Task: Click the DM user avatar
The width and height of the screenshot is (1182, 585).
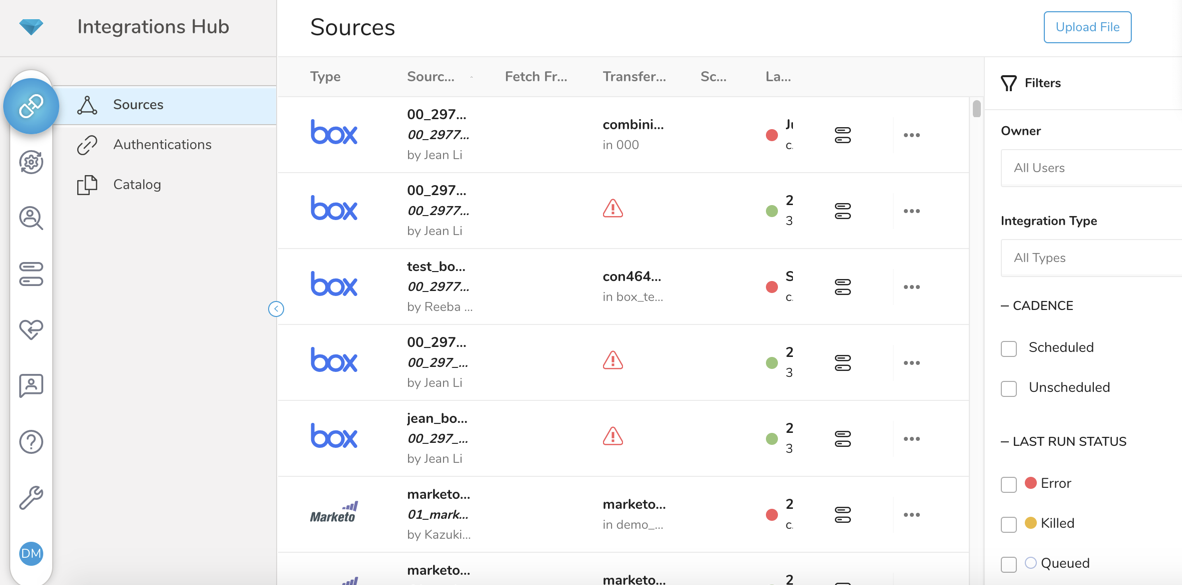Action: [31, 553]
